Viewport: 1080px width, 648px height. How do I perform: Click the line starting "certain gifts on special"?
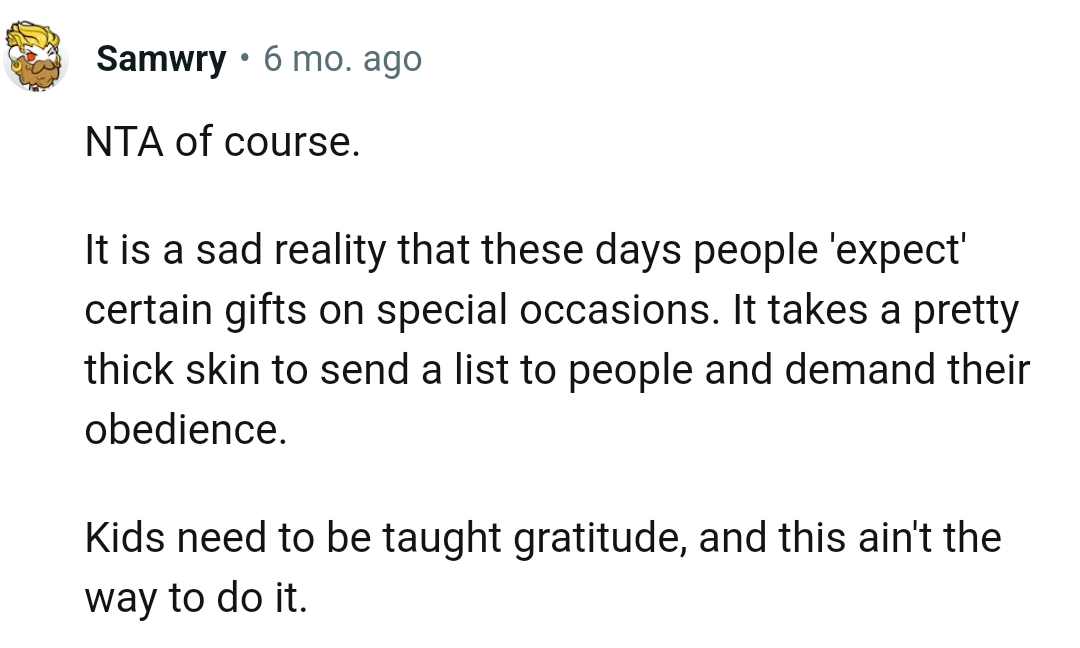tap(550, 312)
